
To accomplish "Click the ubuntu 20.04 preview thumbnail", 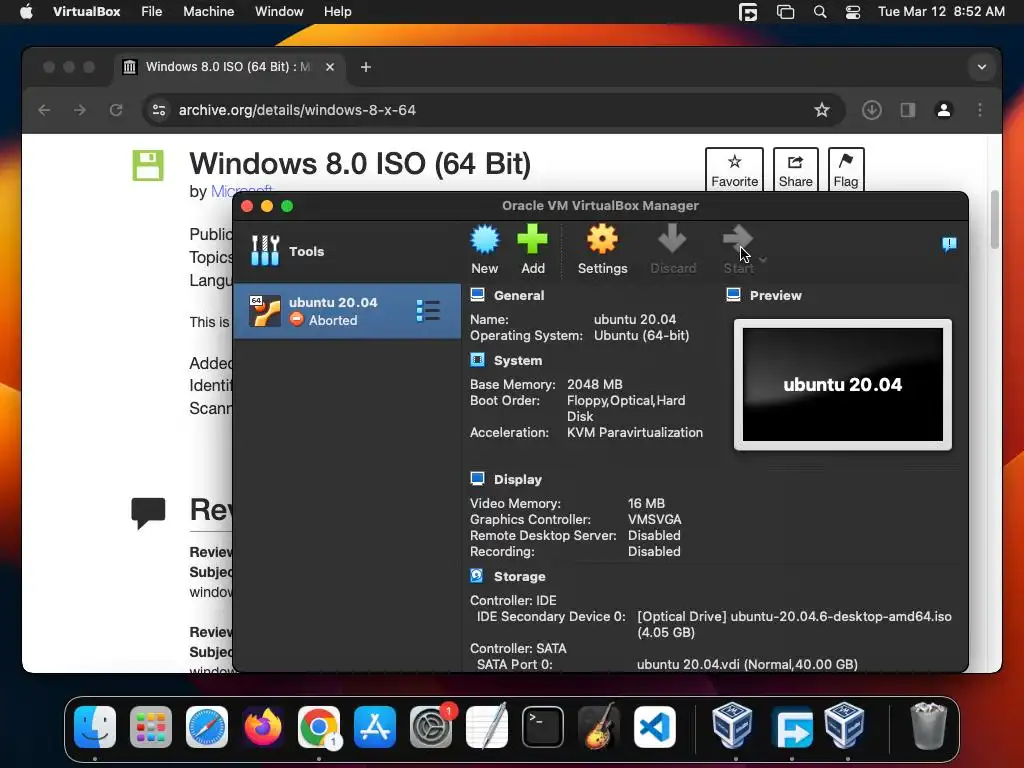I will click(x=842, y=385).
